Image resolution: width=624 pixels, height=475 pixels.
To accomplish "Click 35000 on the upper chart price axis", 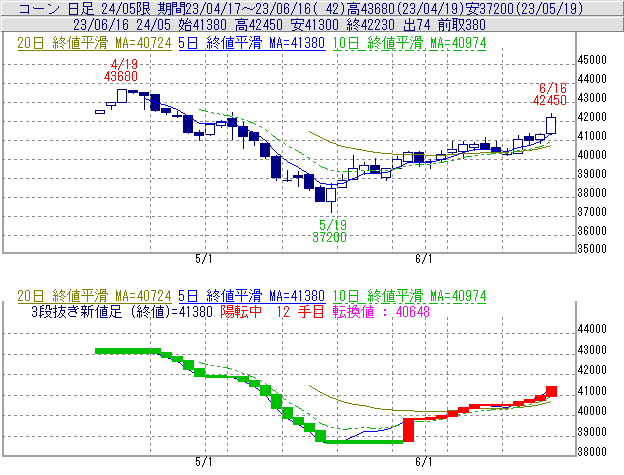I will coord(592,249).
